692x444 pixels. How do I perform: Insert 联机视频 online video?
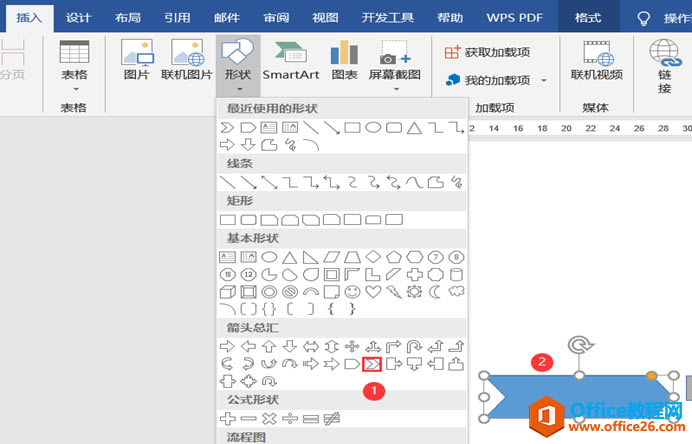click(597, 60)
